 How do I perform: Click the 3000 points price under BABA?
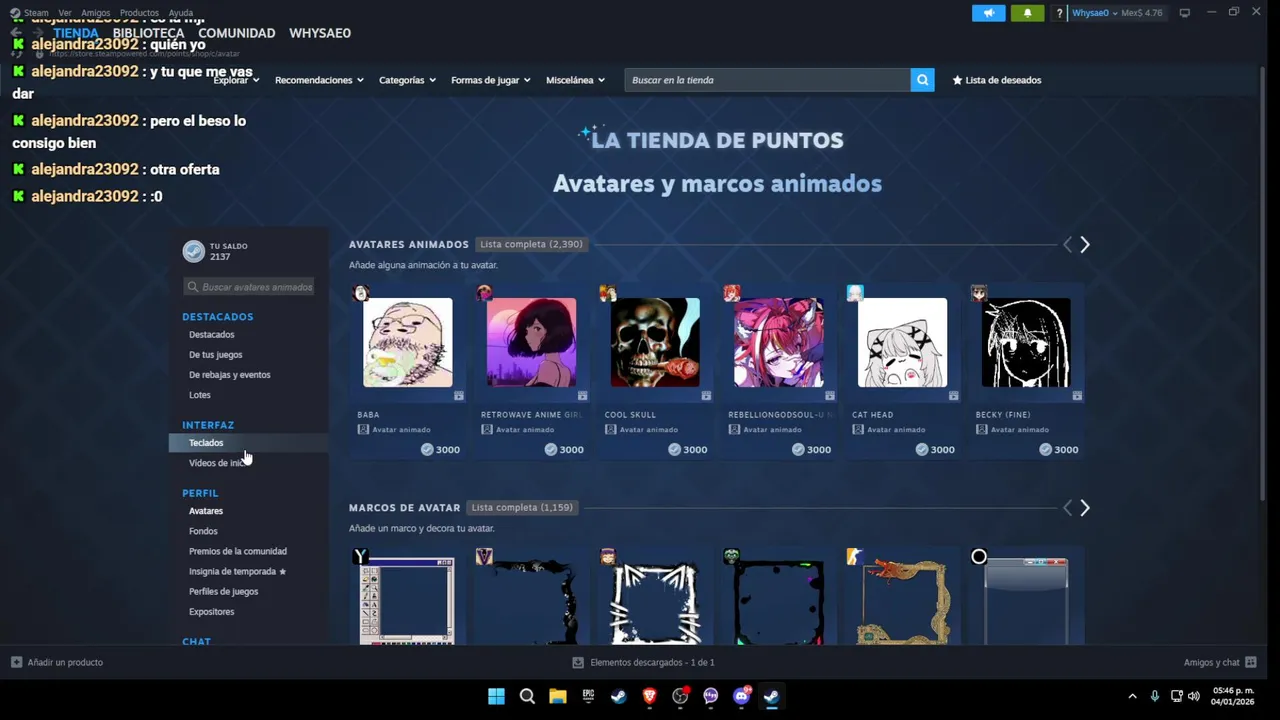(440, 450)
